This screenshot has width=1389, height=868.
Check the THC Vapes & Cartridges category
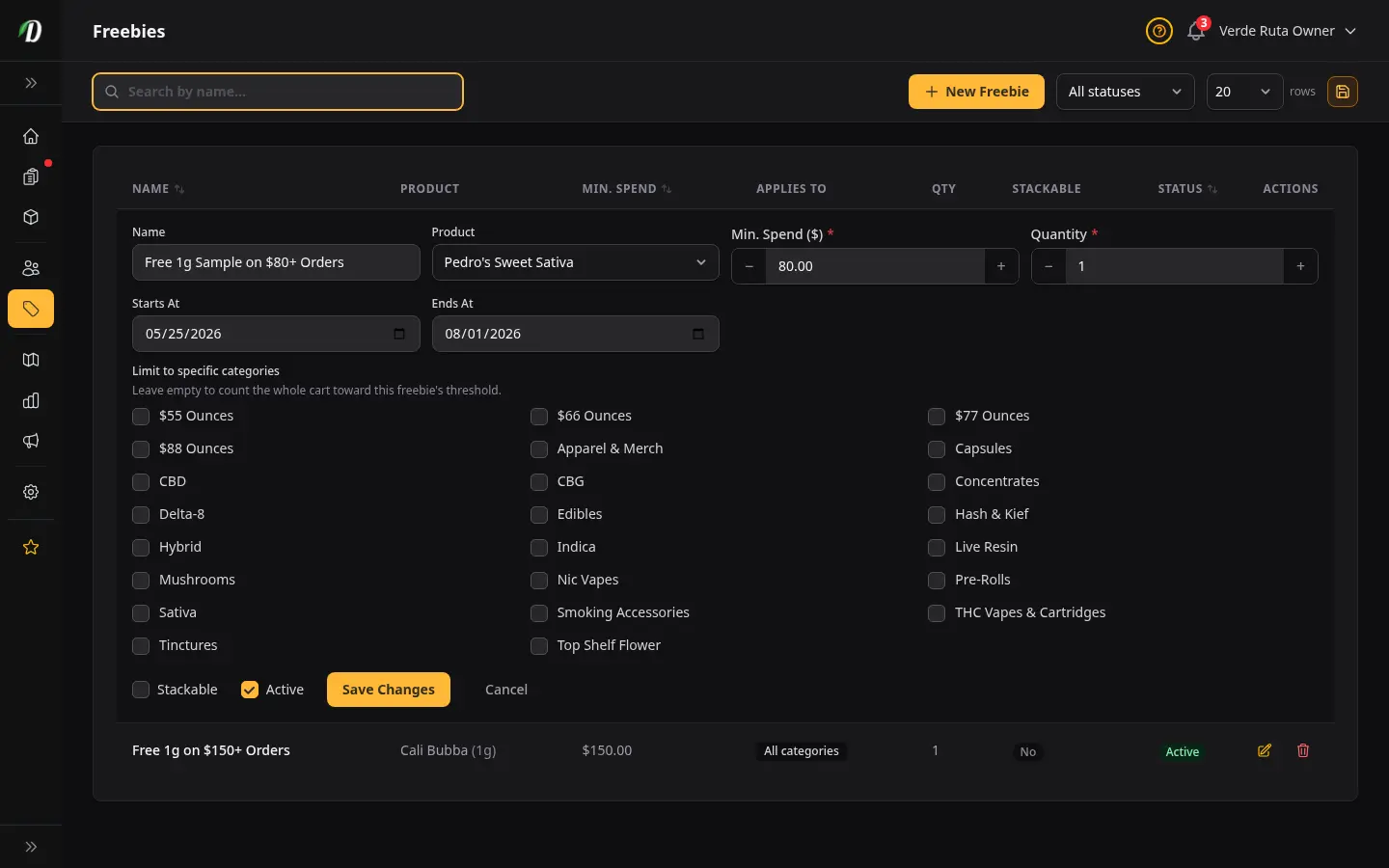click(937, 613)
